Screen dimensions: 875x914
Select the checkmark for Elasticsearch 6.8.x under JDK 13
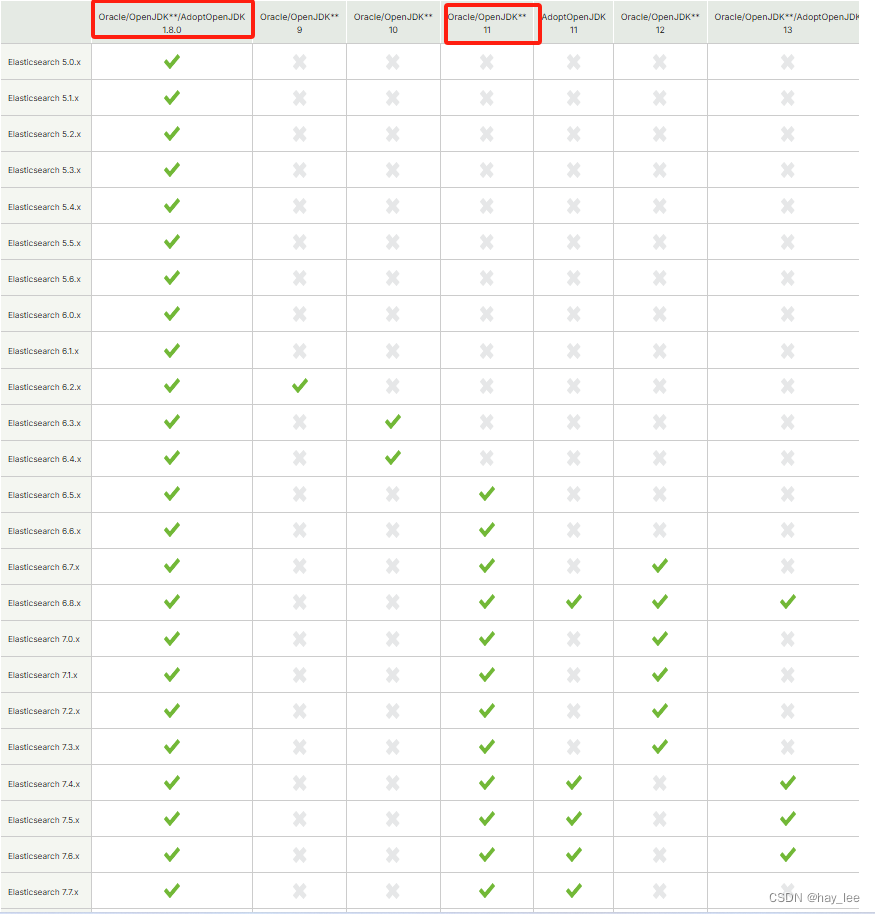tap(787, 602)
